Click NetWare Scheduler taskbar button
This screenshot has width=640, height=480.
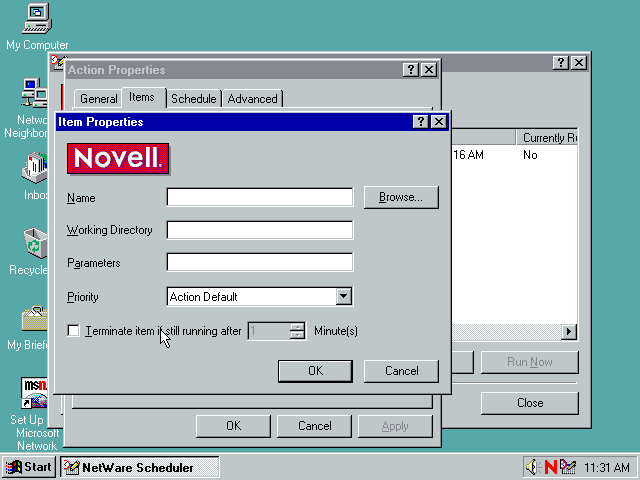coord(140,467)
